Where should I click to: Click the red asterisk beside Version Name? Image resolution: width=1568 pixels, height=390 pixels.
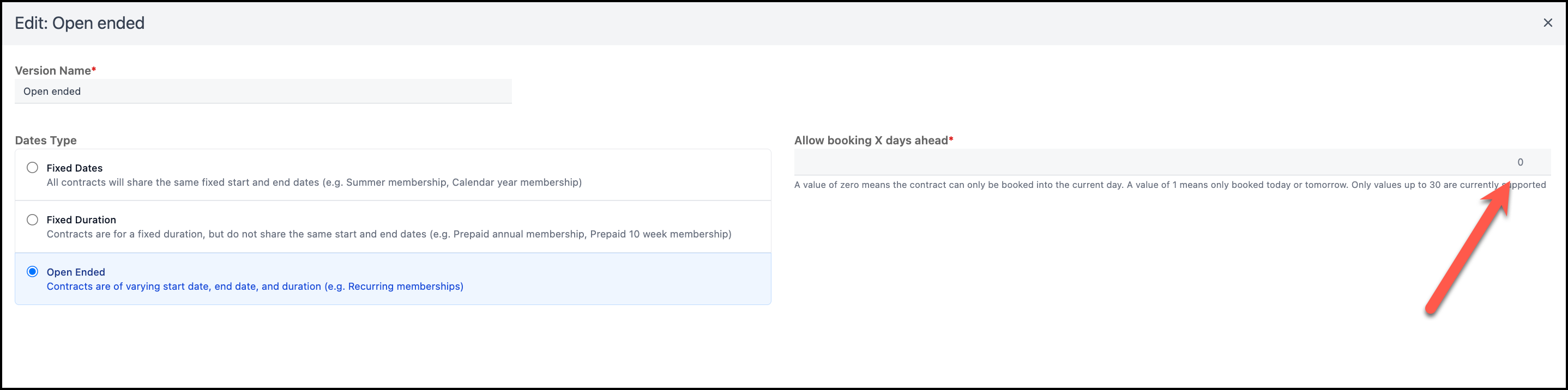(x=94, y=69)
